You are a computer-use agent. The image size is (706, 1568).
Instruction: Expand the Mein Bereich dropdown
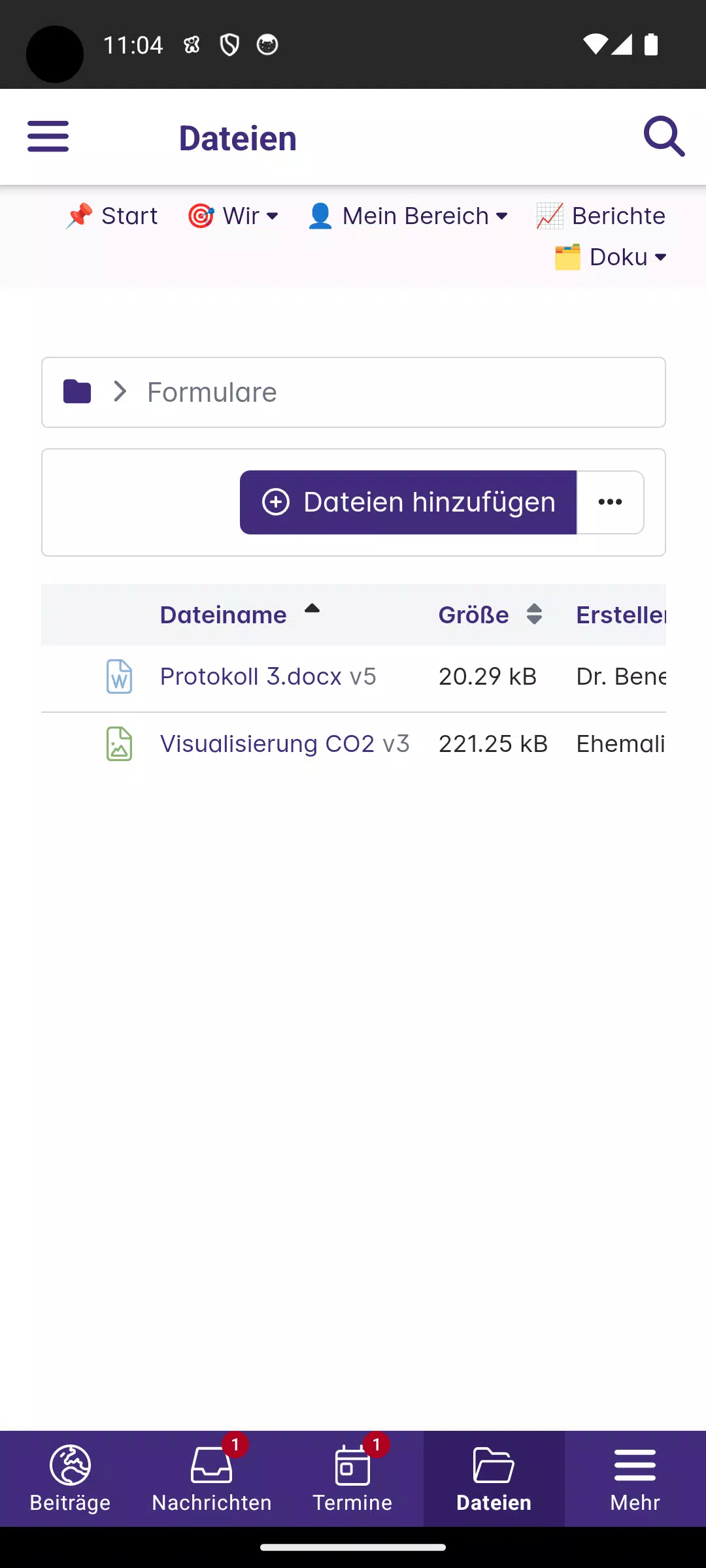pos(407,216)
